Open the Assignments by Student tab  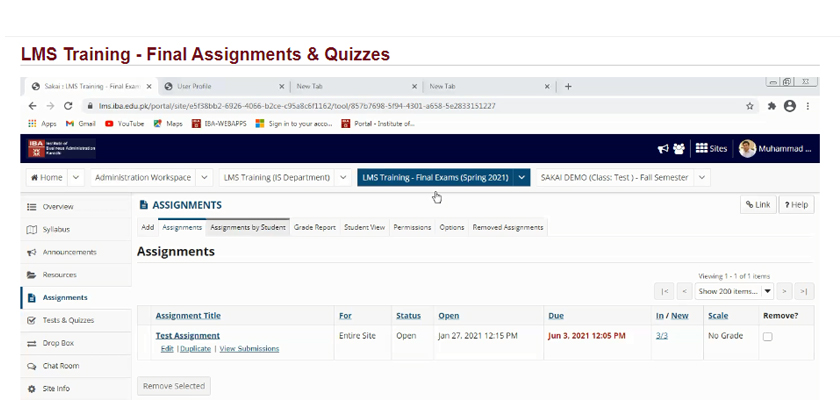(248, 227)
